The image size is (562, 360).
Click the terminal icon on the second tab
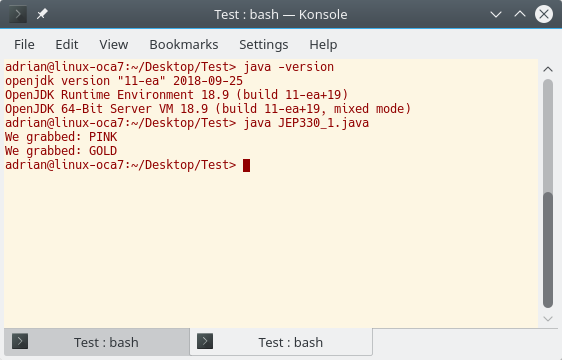[x=205, y=341]
